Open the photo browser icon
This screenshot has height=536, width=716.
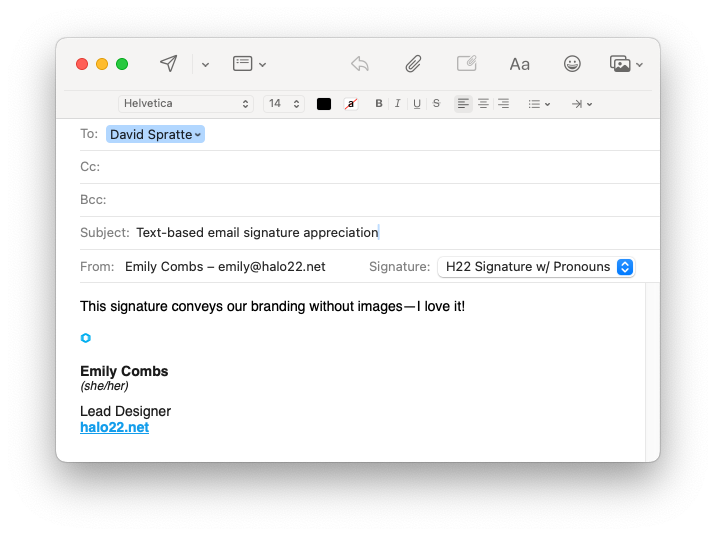click(620, 64)
